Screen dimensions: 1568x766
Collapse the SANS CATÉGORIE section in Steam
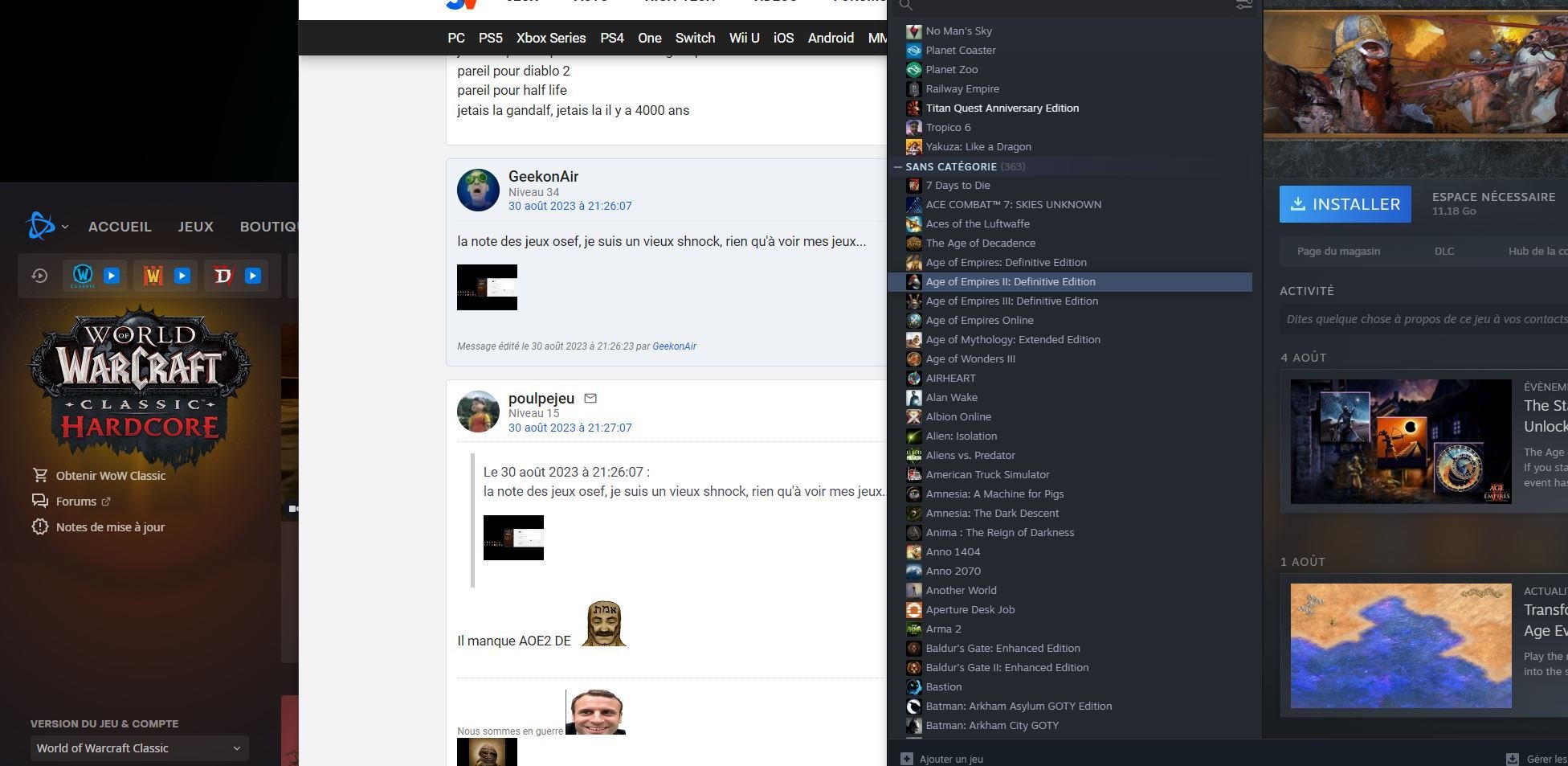(x=898, y=167)
